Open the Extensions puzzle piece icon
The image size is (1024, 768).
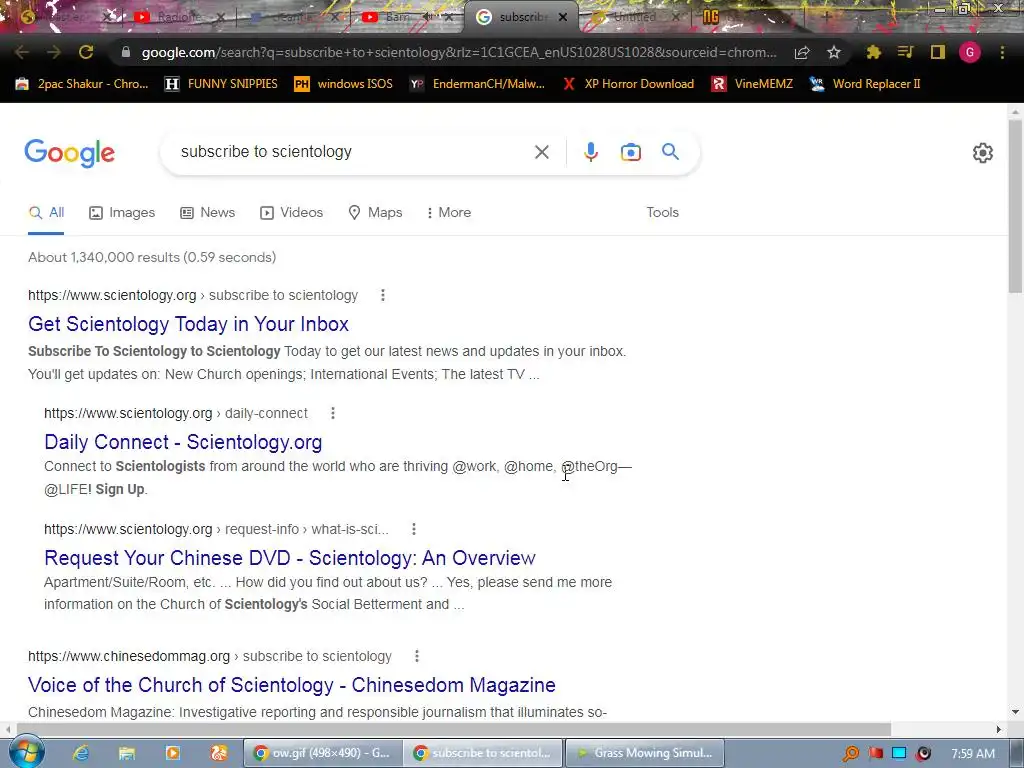[873, 52]
